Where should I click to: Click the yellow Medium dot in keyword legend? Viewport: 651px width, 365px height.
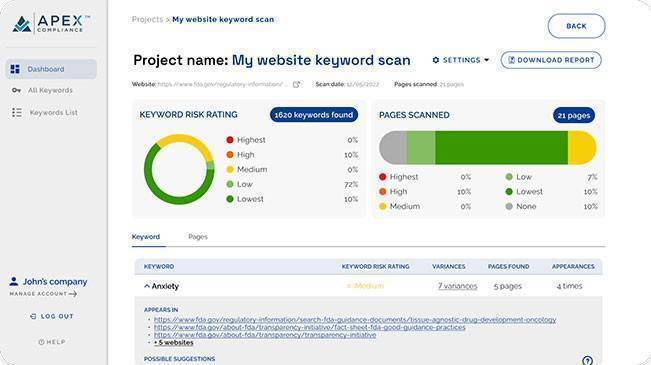230,169
